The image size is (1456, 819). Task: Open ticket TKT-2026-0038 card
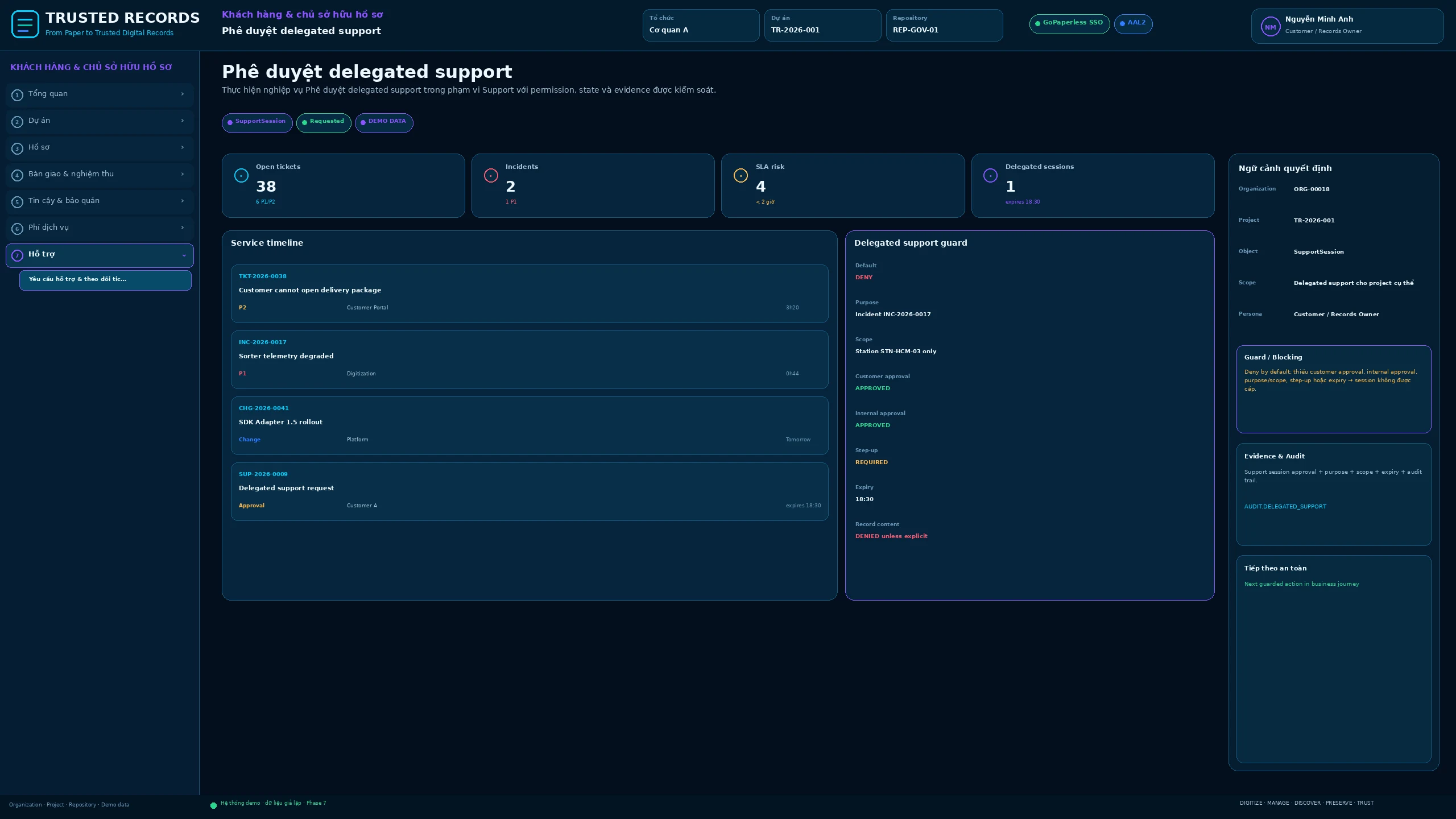530,293
